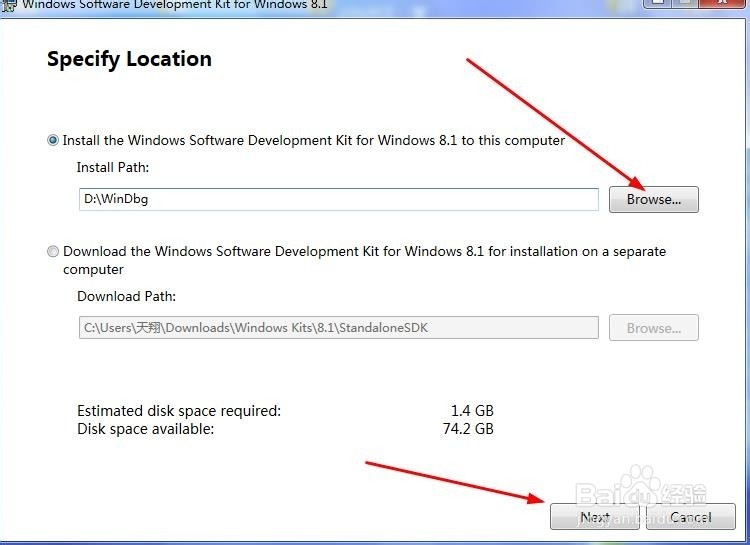Click the Specify Location heading
Screen dimensions: 750x545
(129, 59)
